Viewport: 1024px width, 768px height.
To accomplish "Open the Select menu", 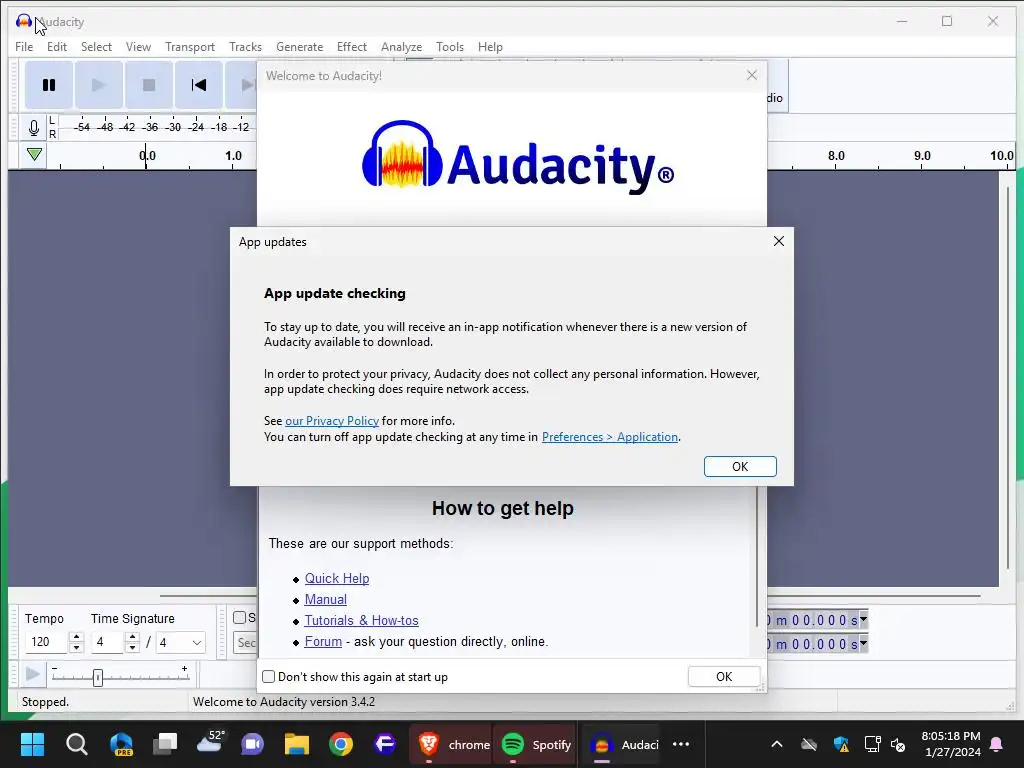I will point(97,47).
